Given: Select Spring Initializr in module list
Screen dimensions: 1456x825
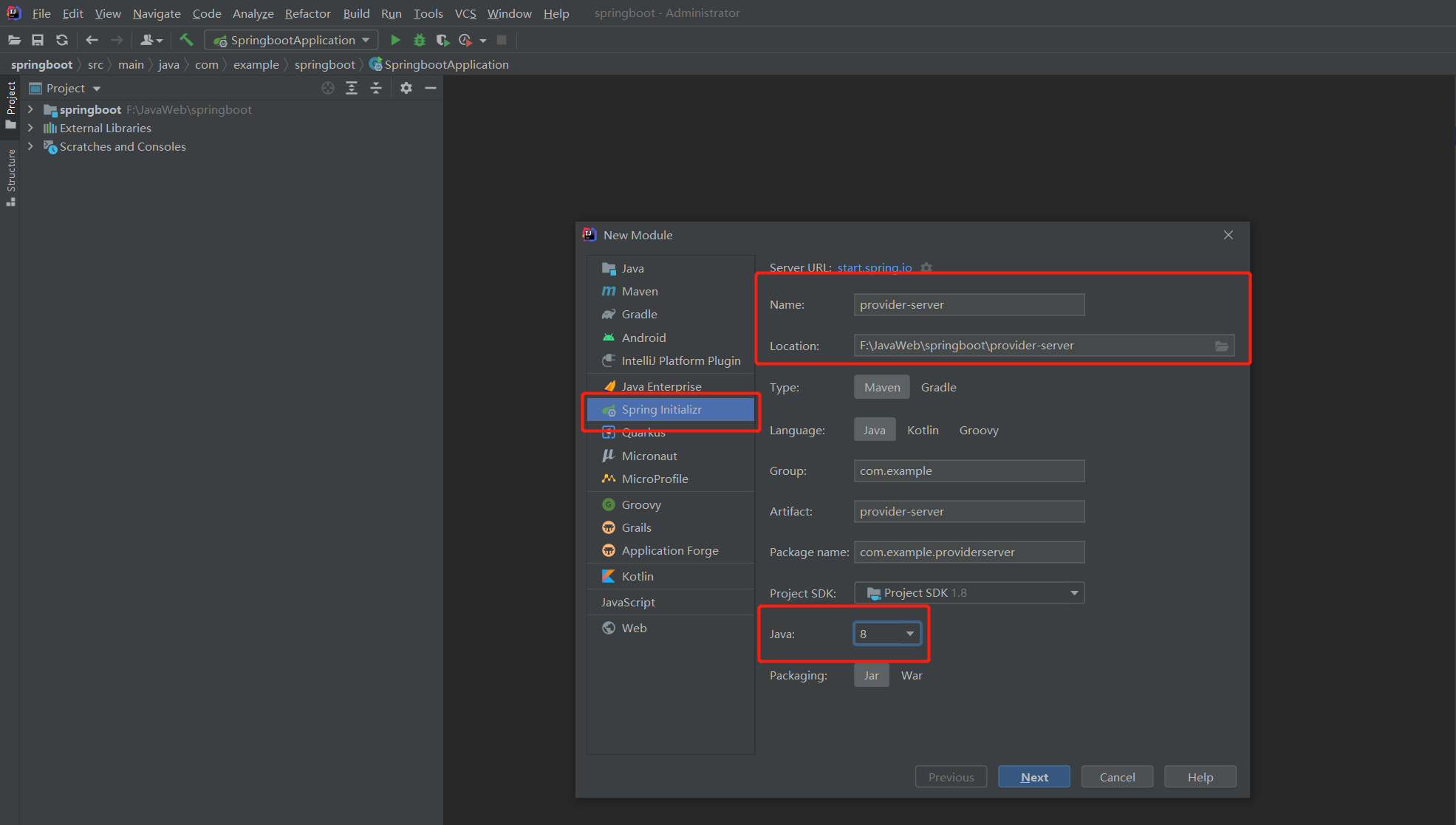Looking at the screenshot, I should coord(671,409).
